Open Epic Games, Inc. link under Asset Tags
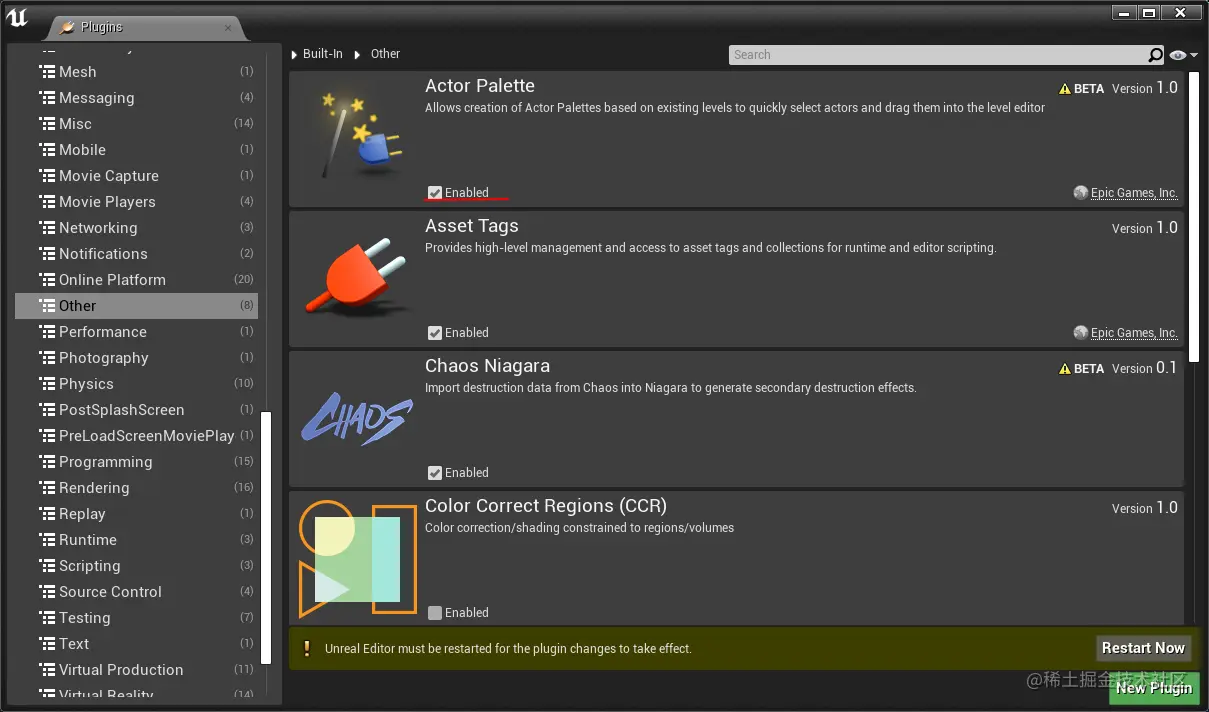 1134,333
